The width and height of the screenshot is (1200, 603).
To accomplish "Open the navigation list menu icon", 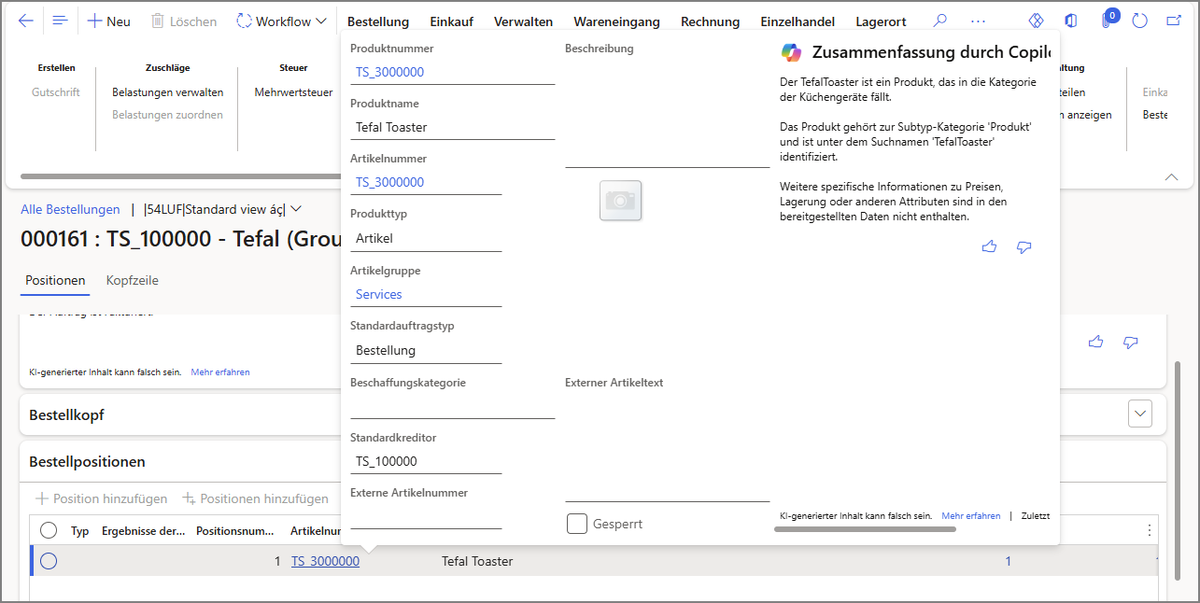I will point(60,21).
